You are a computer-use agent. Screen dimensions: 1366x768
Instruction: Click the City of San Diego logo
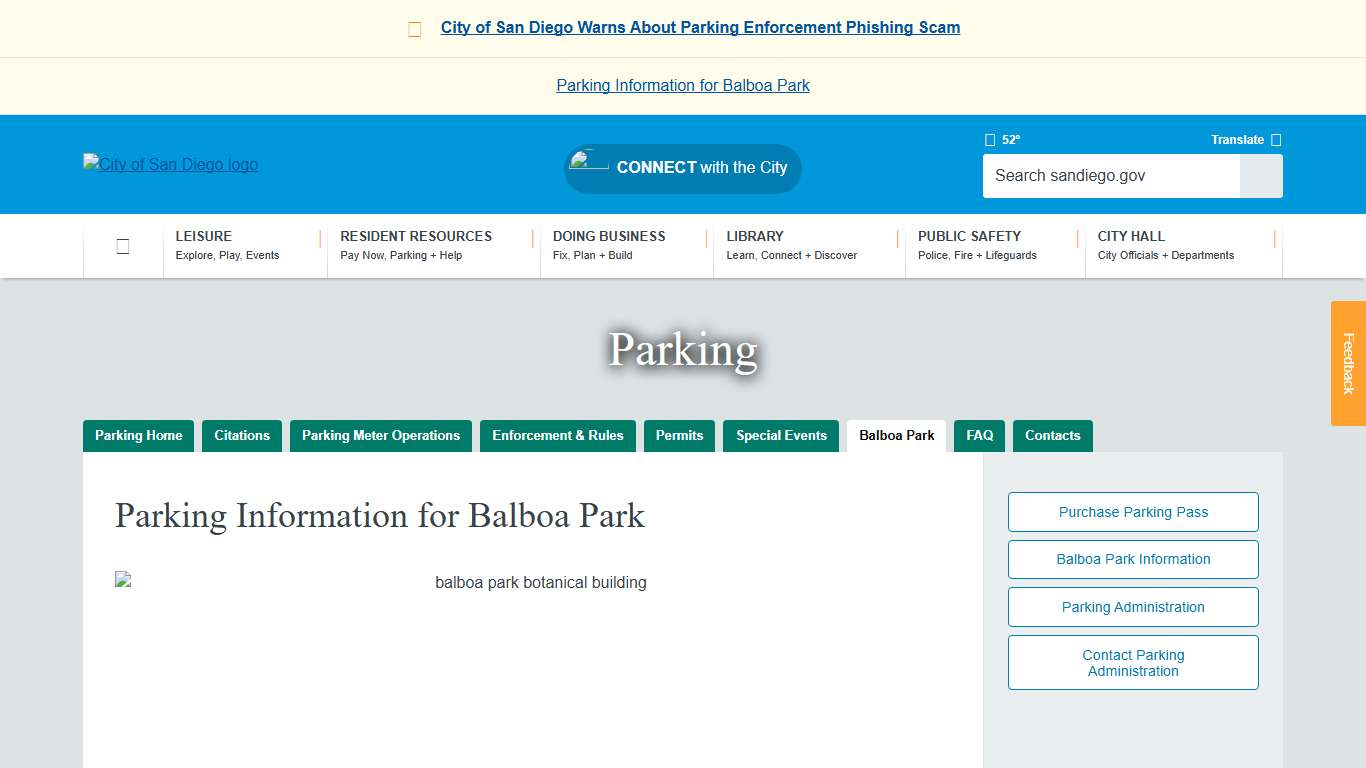170,164
